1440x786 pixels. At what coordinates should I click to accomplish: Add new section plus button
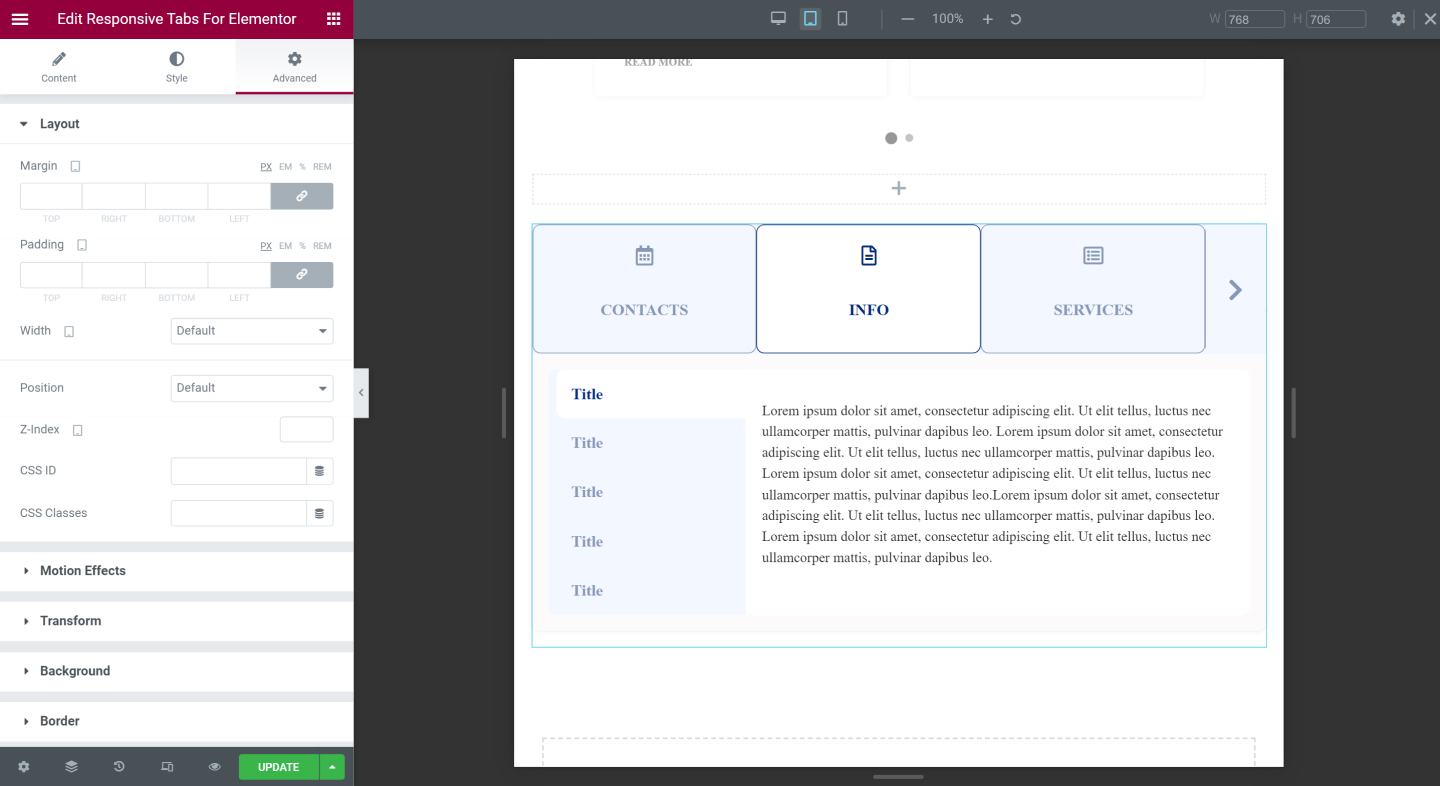[x=899, y=188]
